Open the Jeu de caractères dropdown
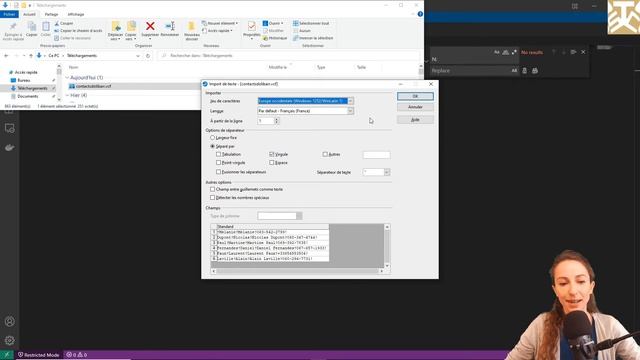The width and height of the screenshot is (640, 360). [350, 101]
